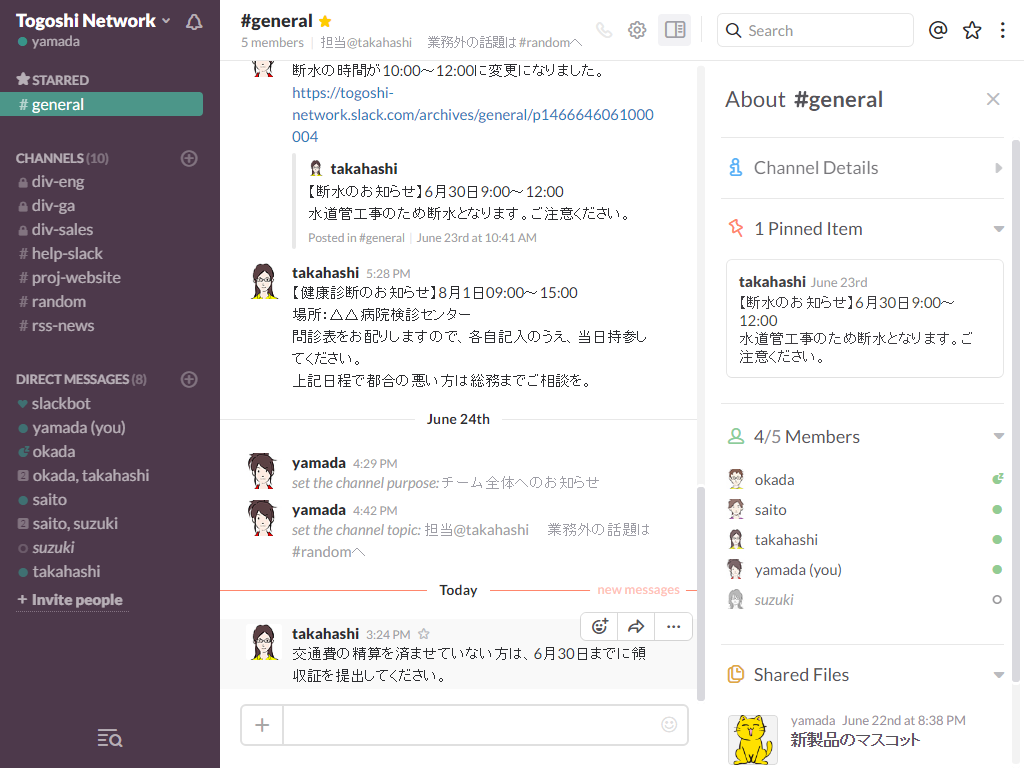Image resolution: width=1024 pixels, height=768 pixels.
Task: Jump to the June 24th date divider
Action: (x=458, y=419)
